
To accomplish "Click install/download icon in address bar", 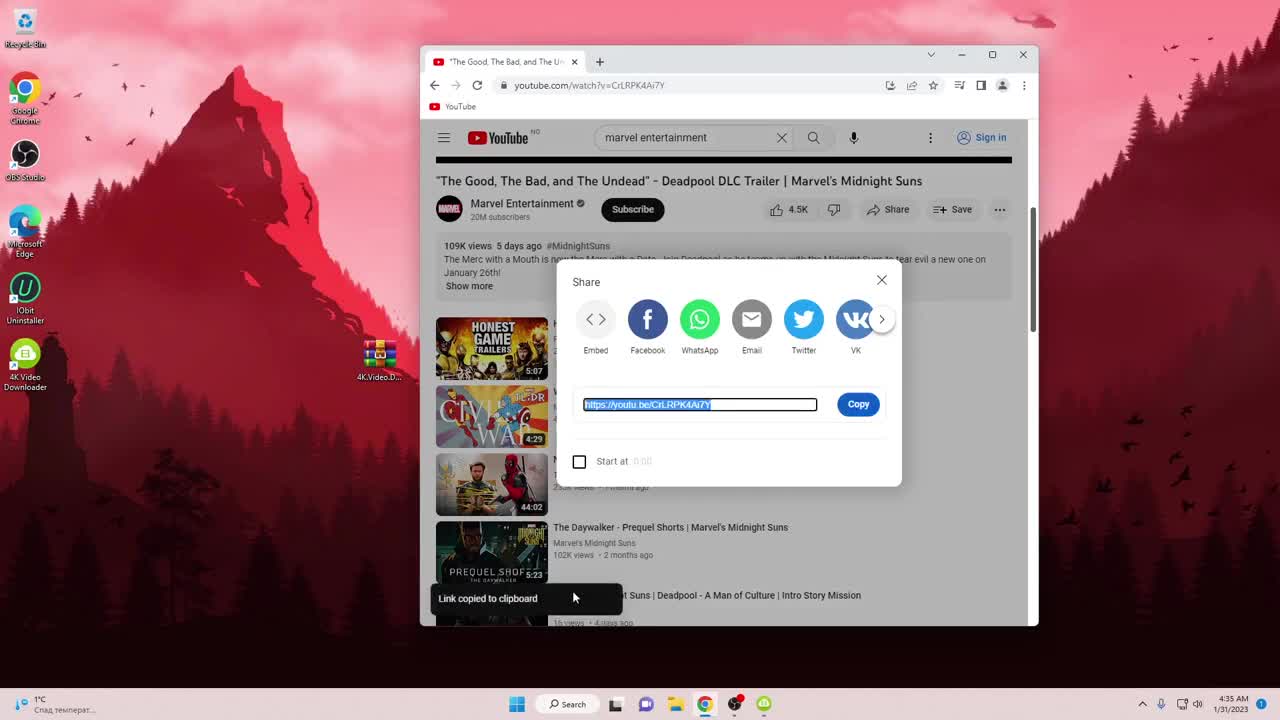I will [x=890, y=85].
